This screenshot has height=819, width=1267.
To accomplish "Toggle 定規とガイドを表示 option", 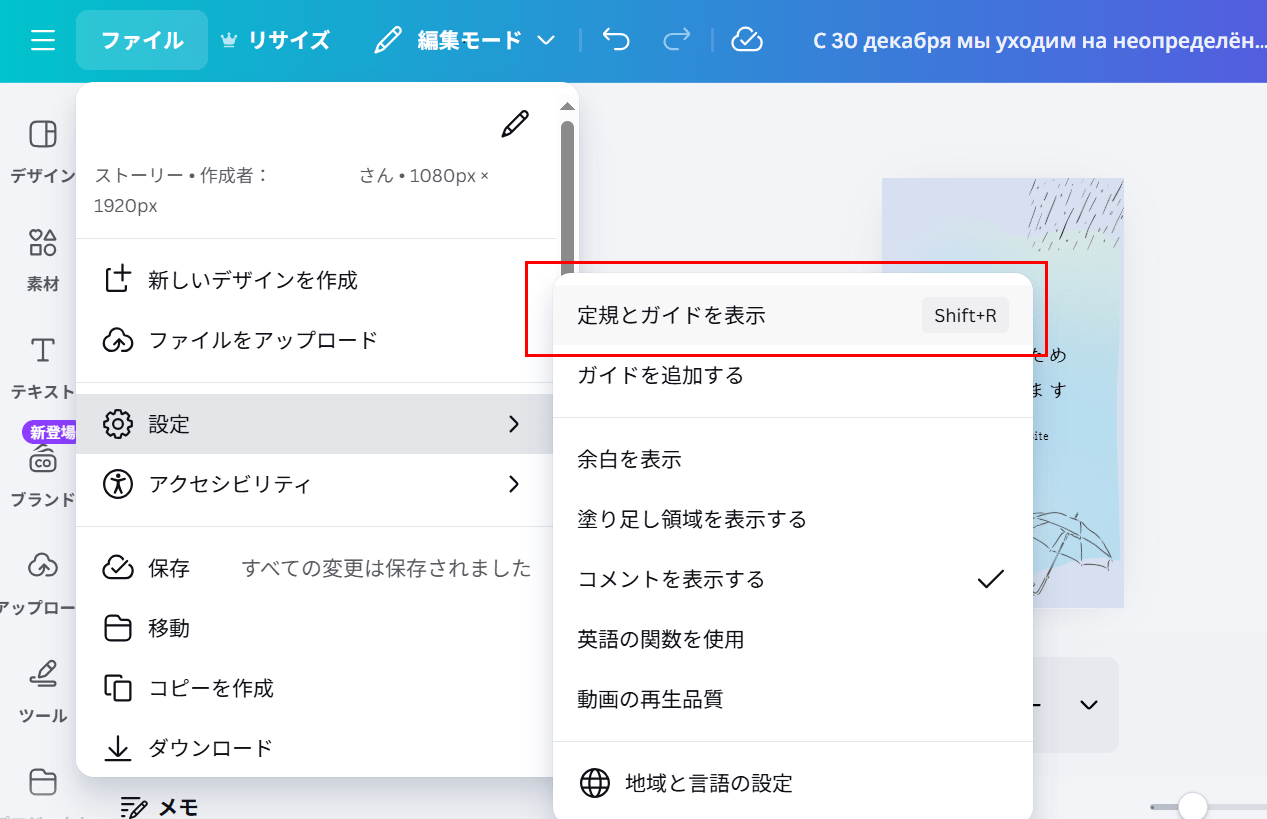I will click(x=793, y=316).
